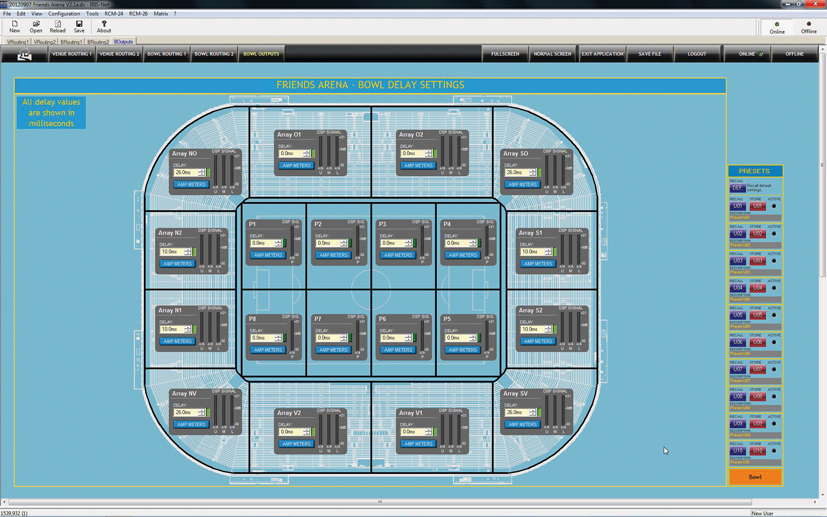Adjust P5 delay with stepper arrows
This screenshot has width=827, height=517.
[x=473, y=338]
